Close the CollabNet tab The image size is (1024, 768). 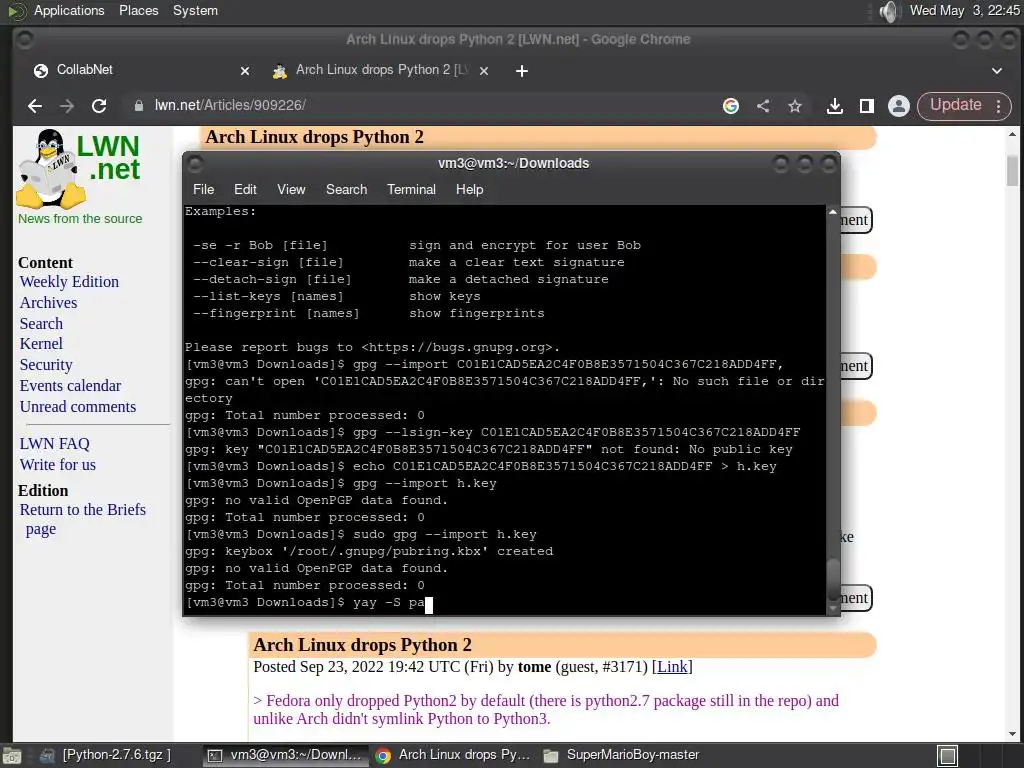[x=245, y=71]
